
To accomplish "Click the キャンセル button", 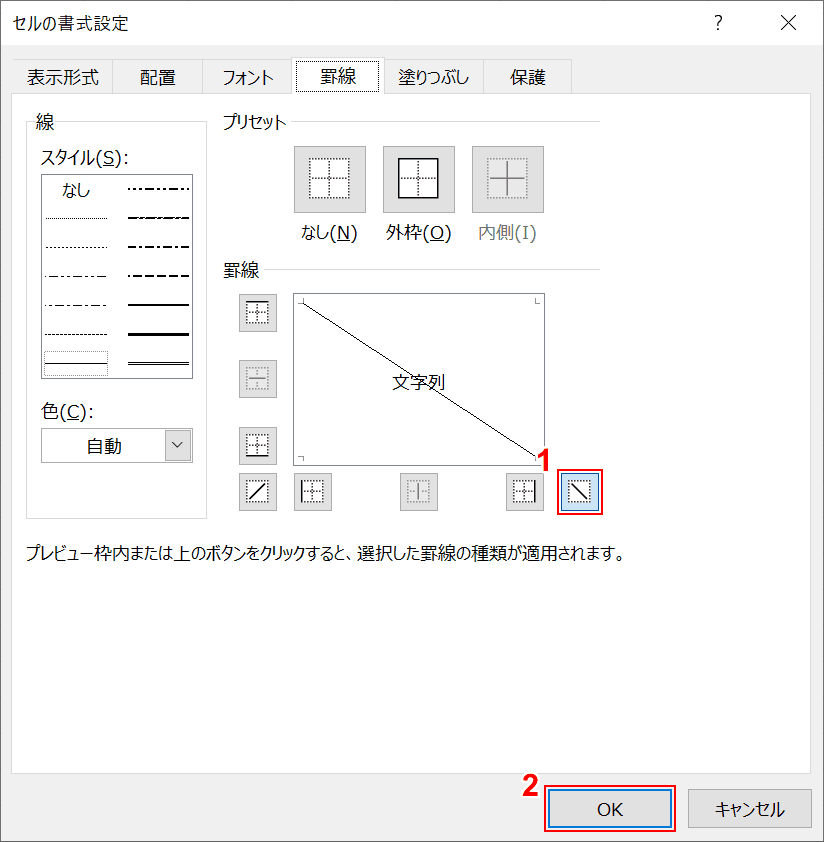I will pos(749,809).
